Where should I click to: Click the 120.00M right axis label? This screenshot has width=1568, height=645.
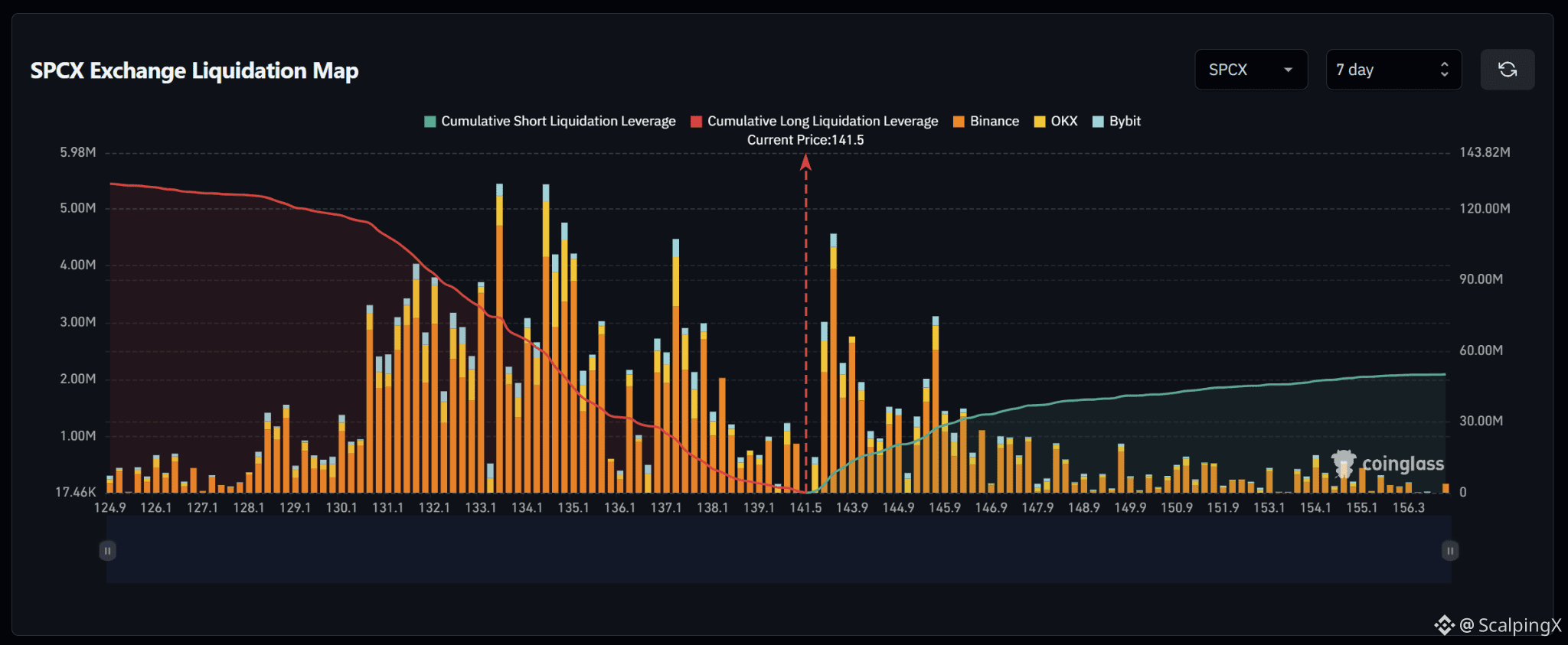pyautogui.click(x=1485, y=208)
